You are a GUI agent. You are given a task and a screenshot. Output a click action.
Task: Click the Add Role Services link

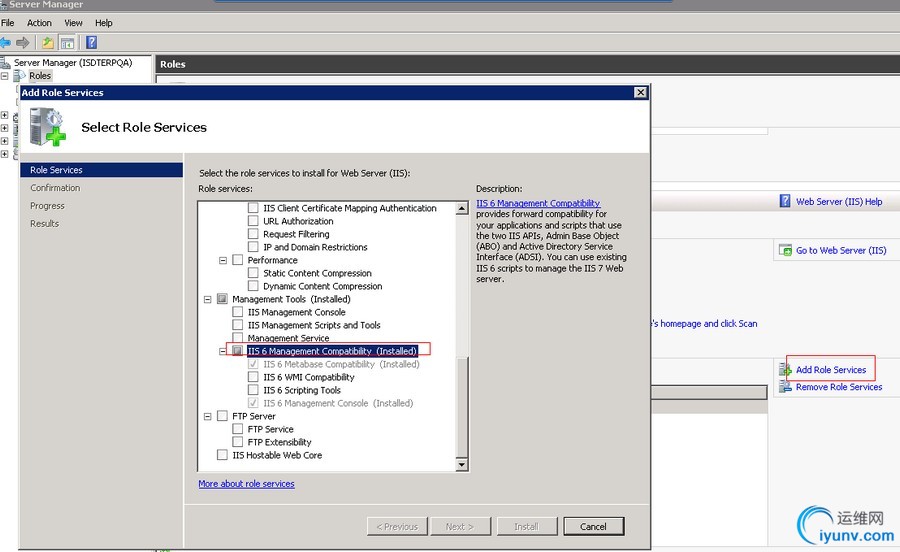831,370
